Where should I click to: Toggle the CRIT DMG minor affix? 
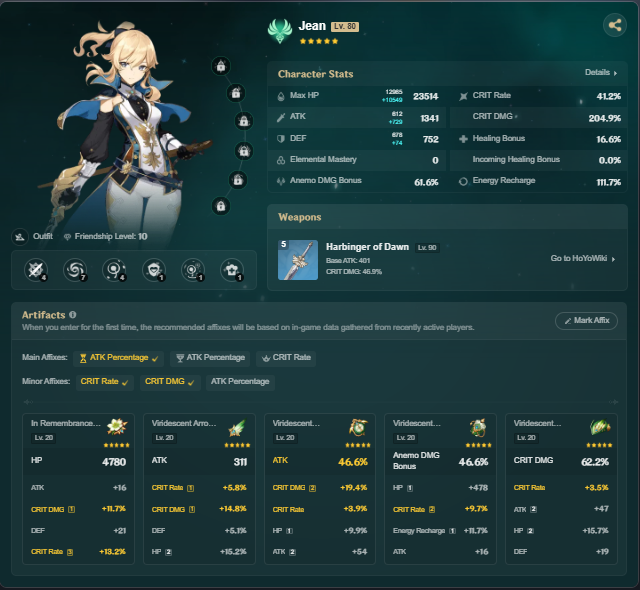(170, 382)
